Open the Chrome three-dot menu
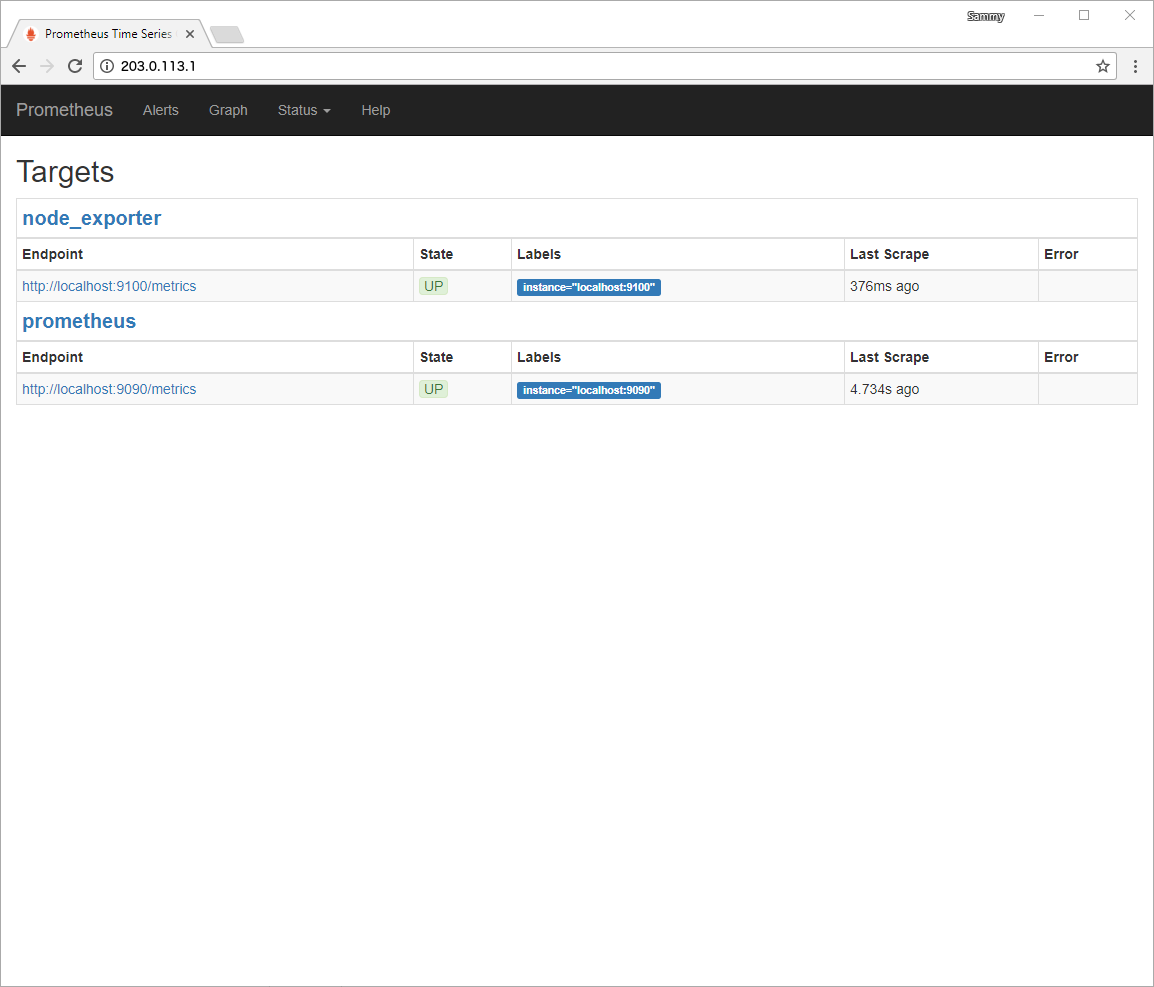 click(x=1135, y=66)
